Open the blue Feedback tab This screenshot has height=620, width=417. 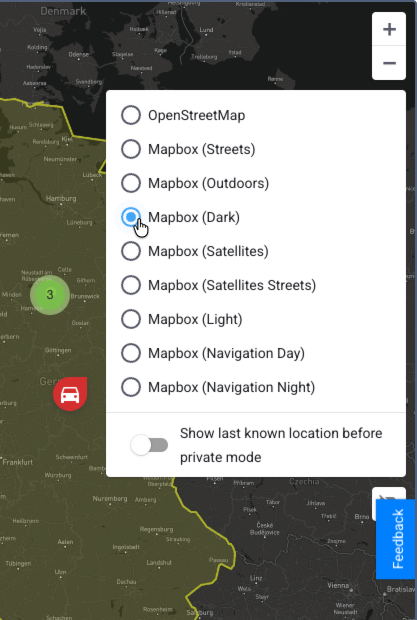click(396, 539)
